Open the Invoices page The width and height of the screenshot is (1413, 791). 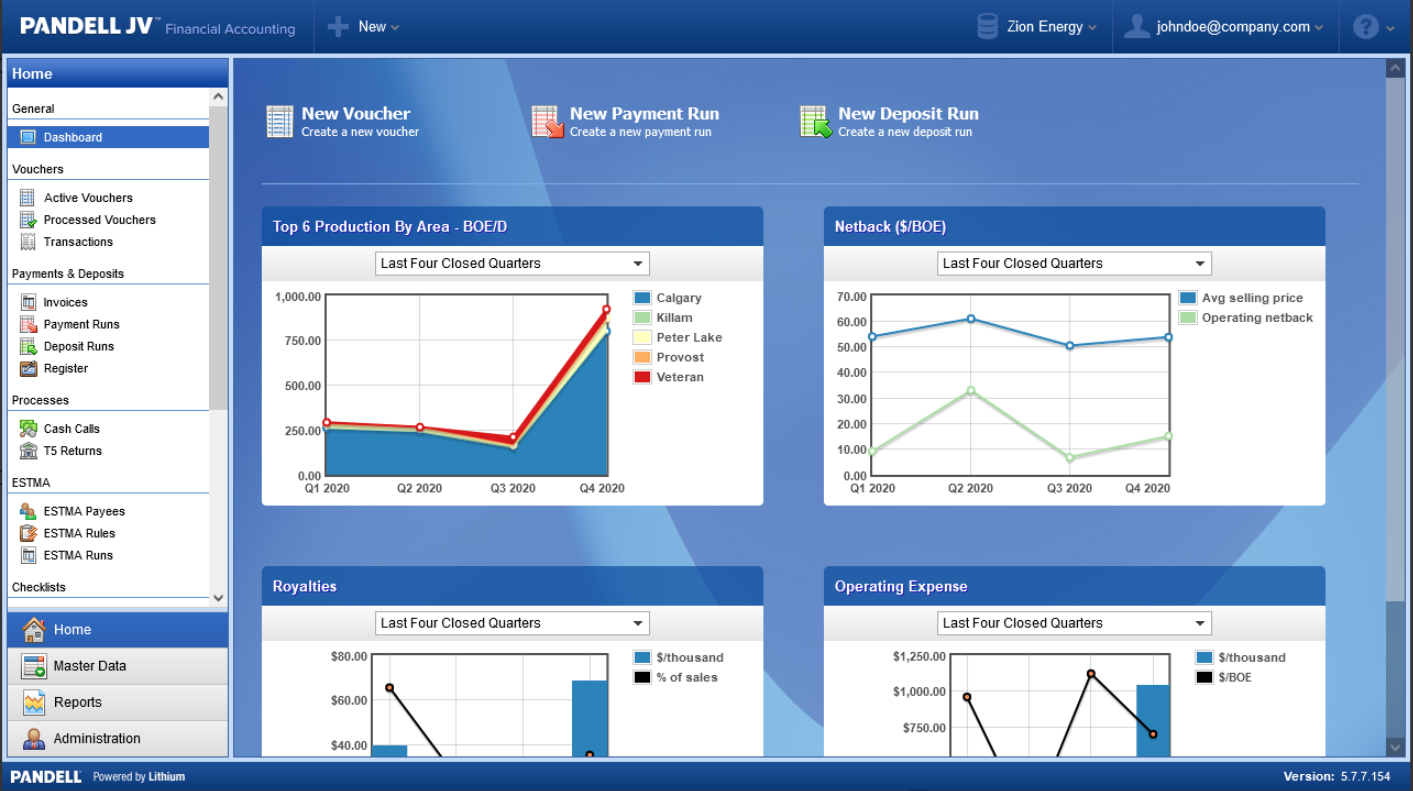tap(65, 302)
